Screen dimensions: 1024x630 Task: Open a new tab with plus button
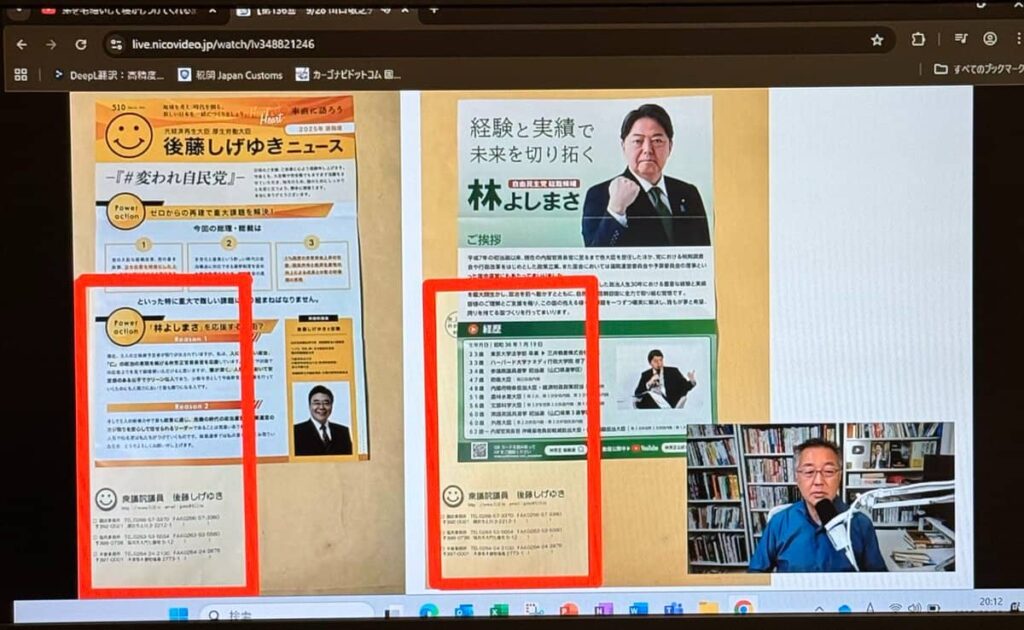click(x=434, y=10)
